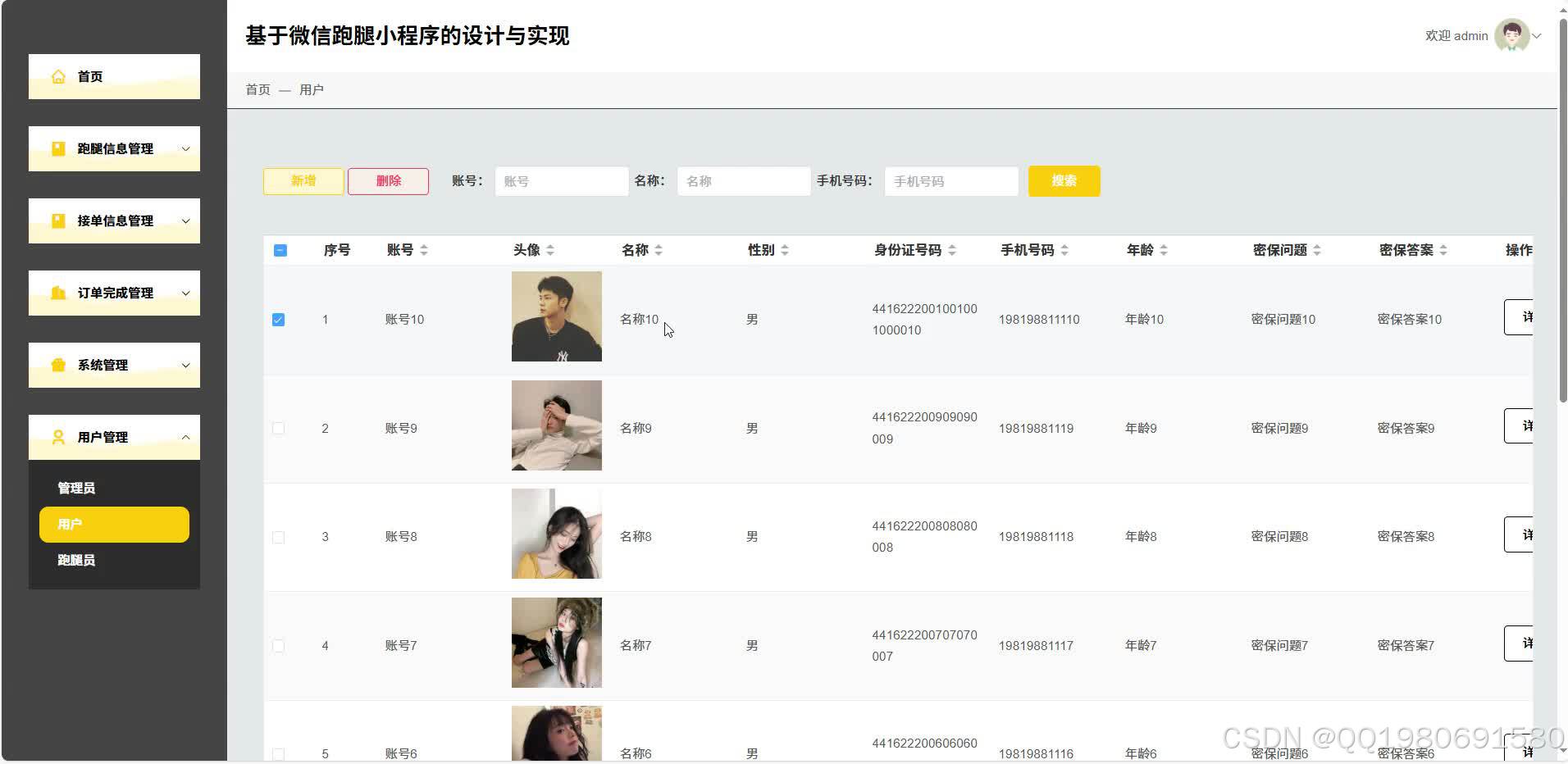Click phone number 19819881119 cell
The image size is (1568, 764).
tap(1036, 428)
